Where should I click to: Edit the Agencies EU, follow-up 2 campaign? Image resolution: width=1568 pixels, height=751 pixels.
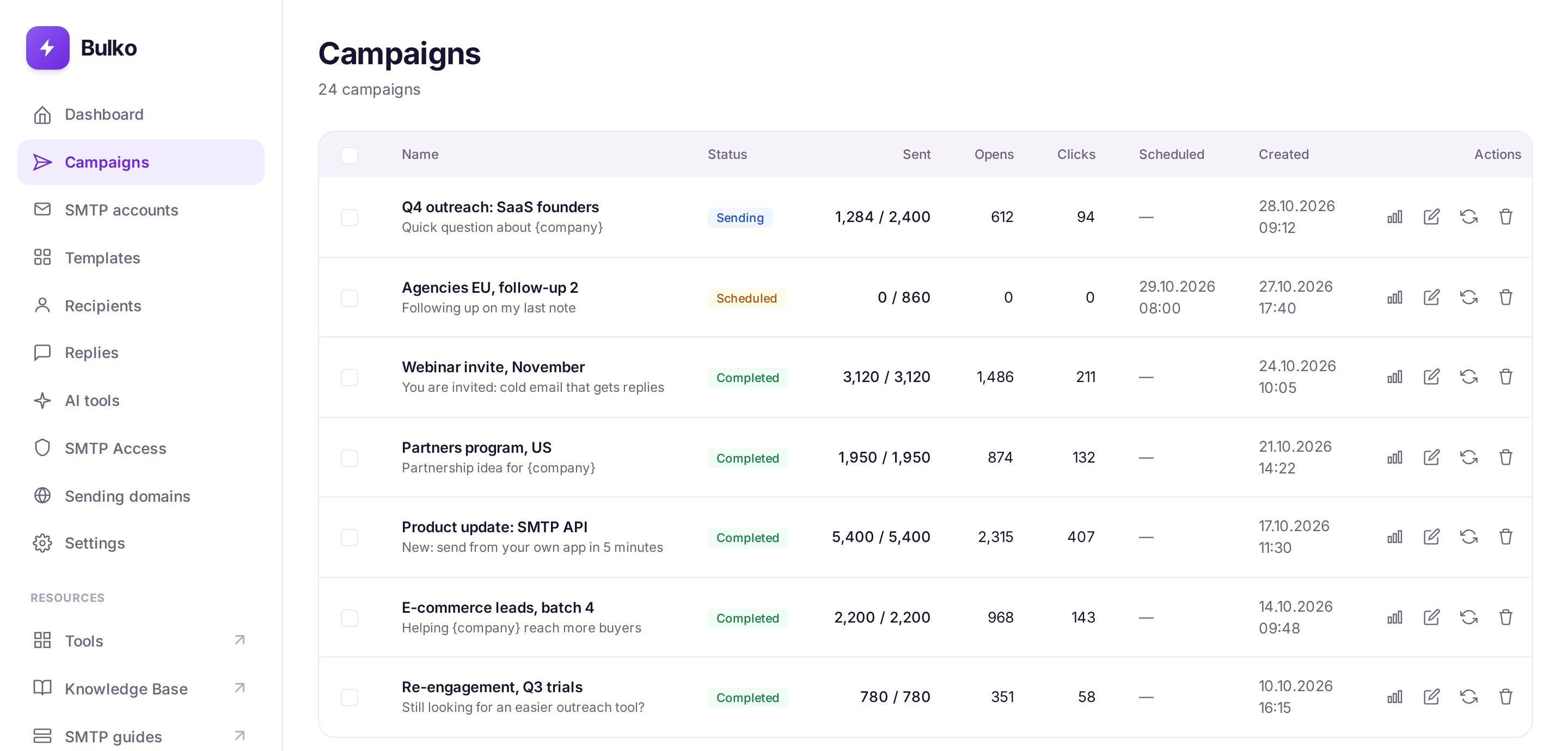1432,297
